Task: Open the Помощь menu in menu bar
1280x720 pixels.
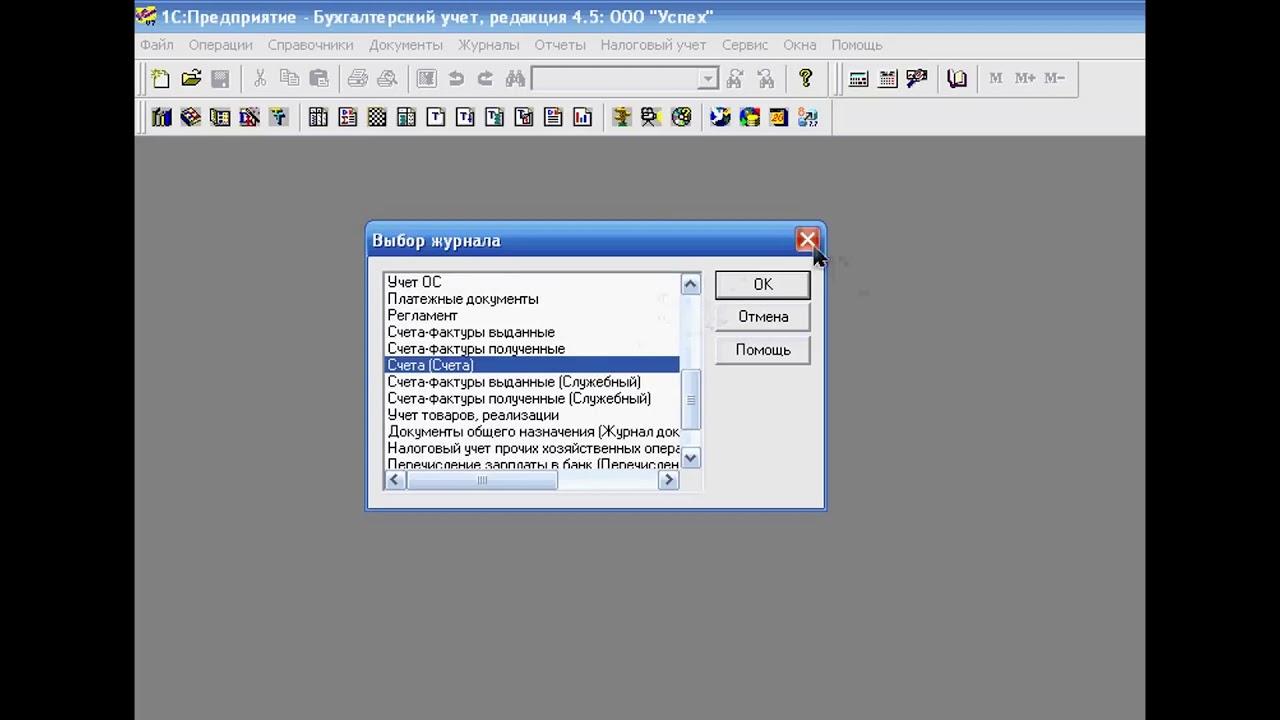Action: 857,45
